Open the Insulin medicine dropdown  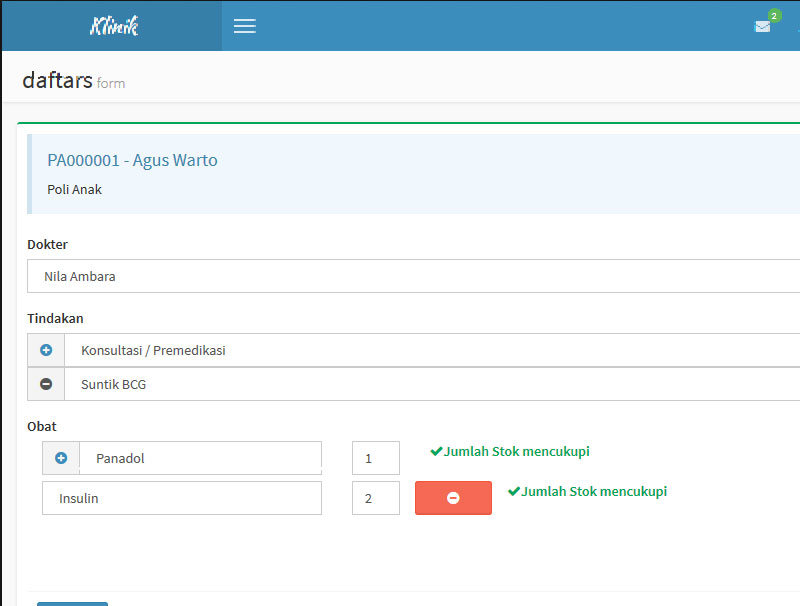[182, 498]
